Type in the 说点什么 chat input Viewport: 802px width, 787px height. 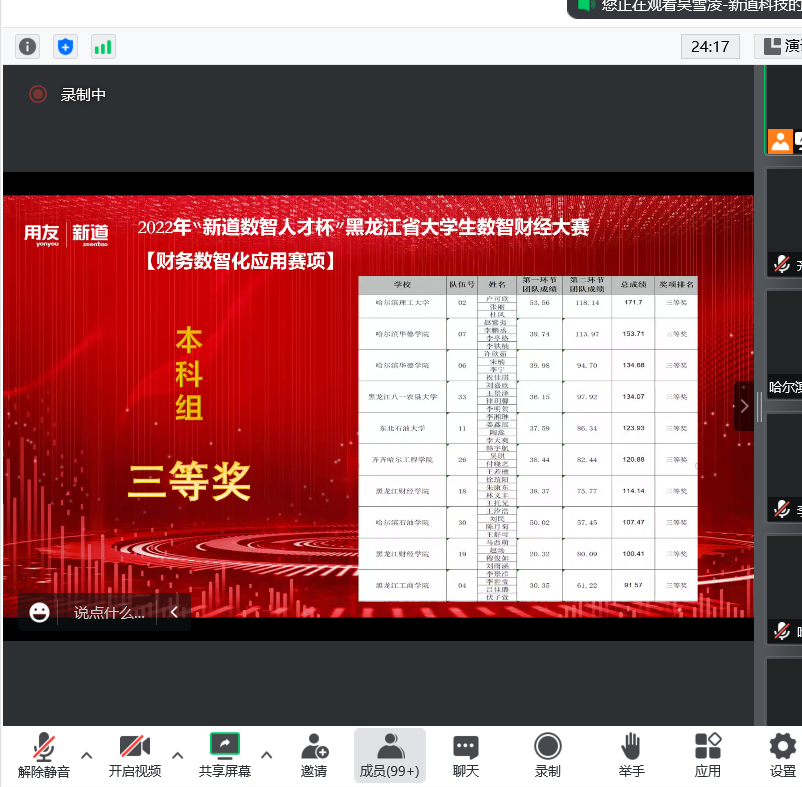[x=108, y=613]
